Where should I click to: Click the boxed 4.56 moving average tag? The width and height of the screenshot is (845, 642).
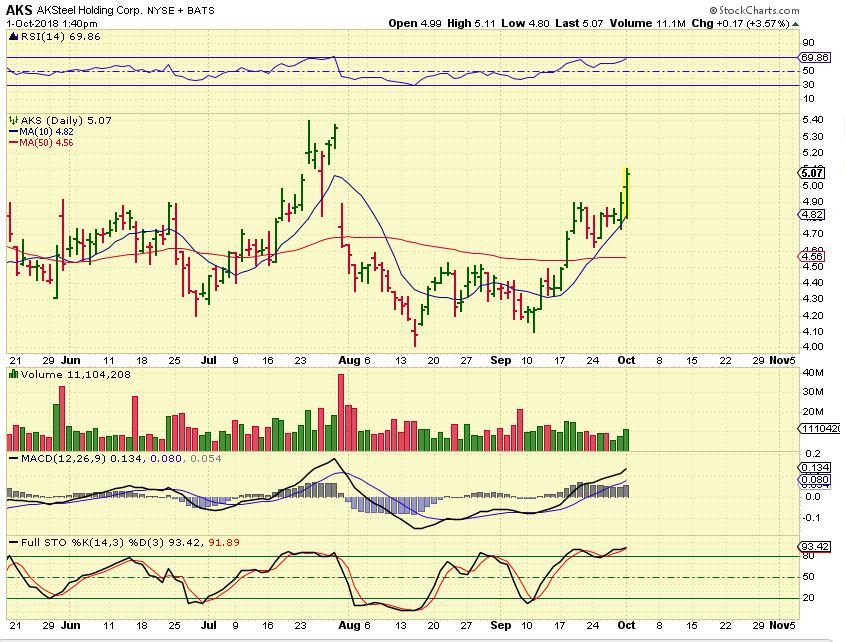(x=812, y=257)
